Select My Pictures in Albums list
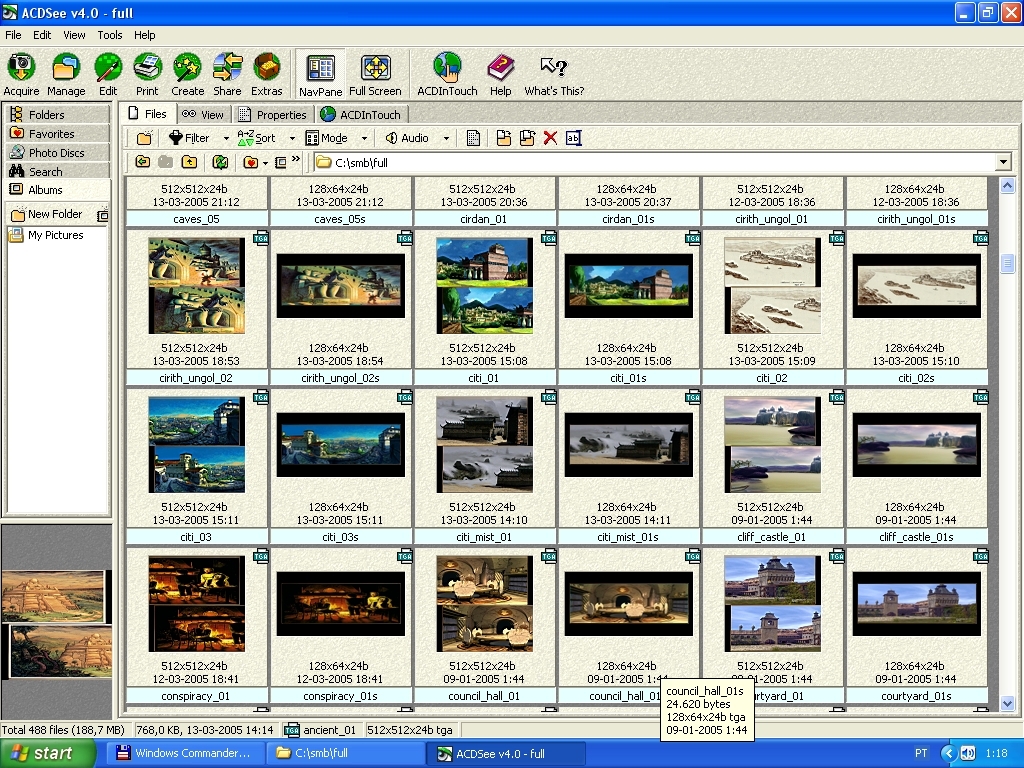Viewport: 1024px width, 768px height. coord(55,235)
